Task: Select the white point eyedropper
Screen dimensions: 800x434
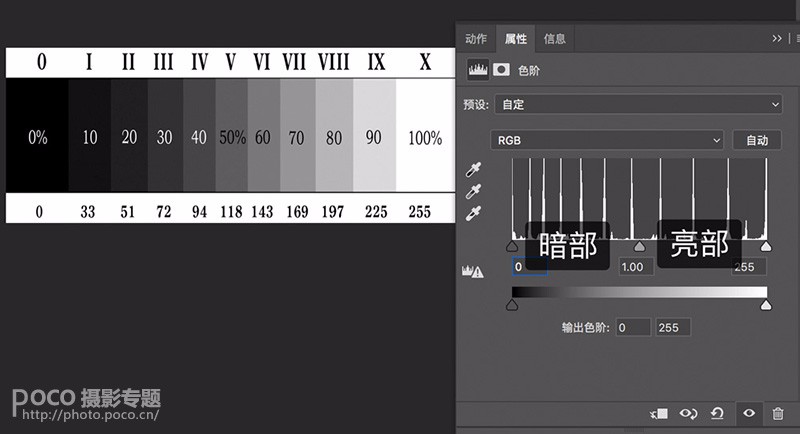Action: tap(473, 213)
